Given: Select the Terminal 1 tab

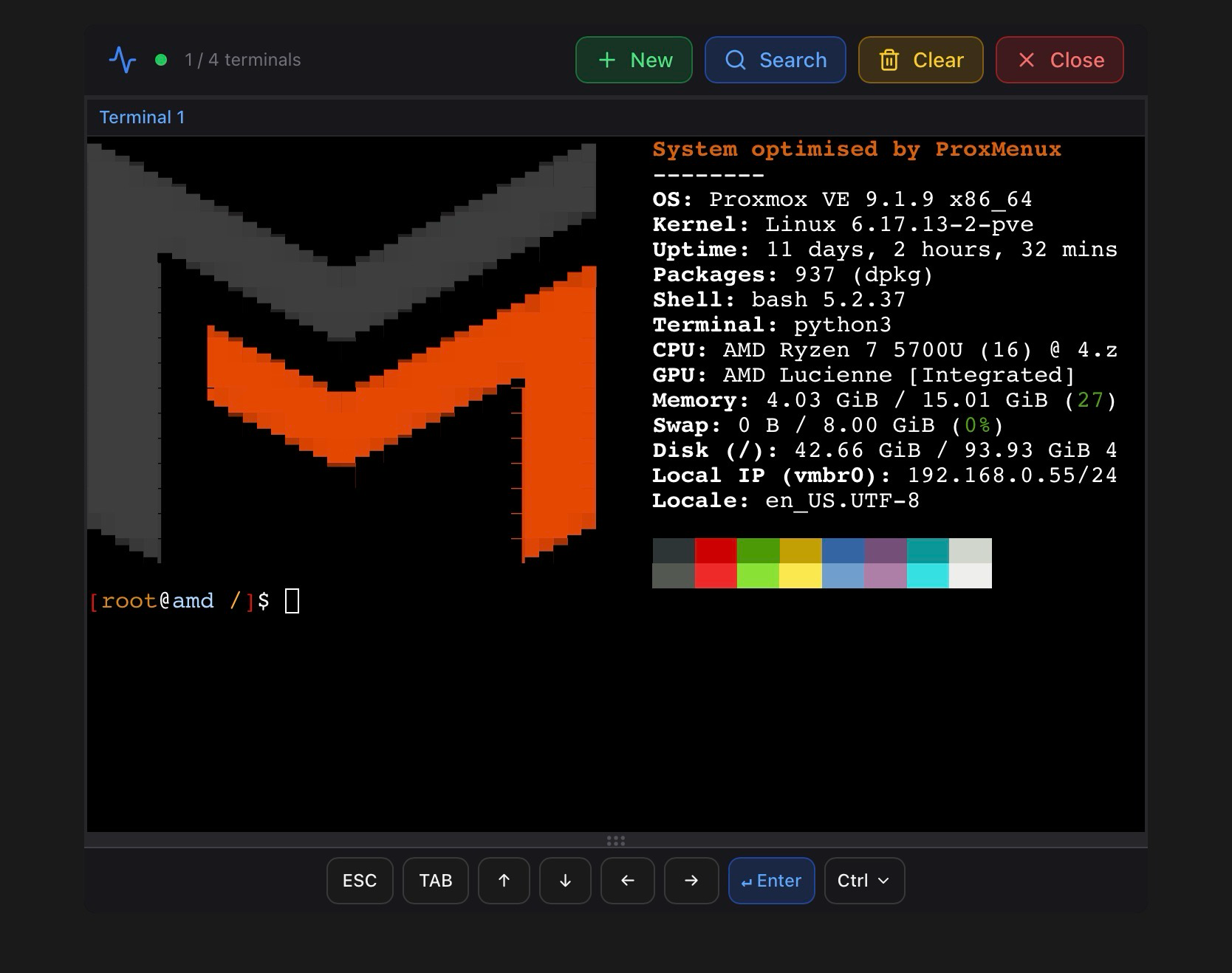Looking at the screenshot, I should [x=142, y=117].
